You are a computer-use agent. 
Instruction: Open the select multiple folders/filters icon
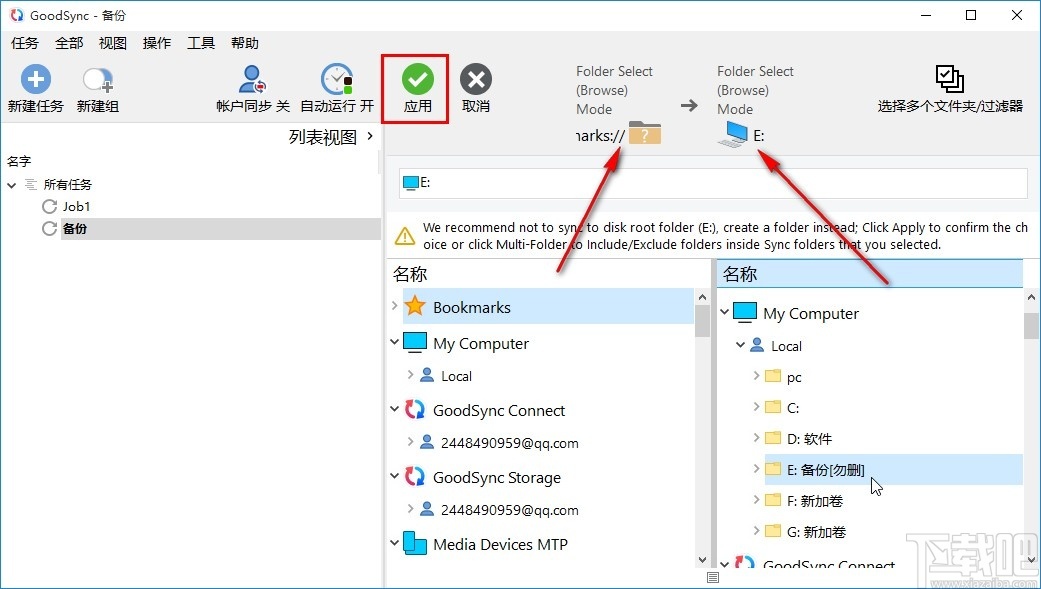949,79
